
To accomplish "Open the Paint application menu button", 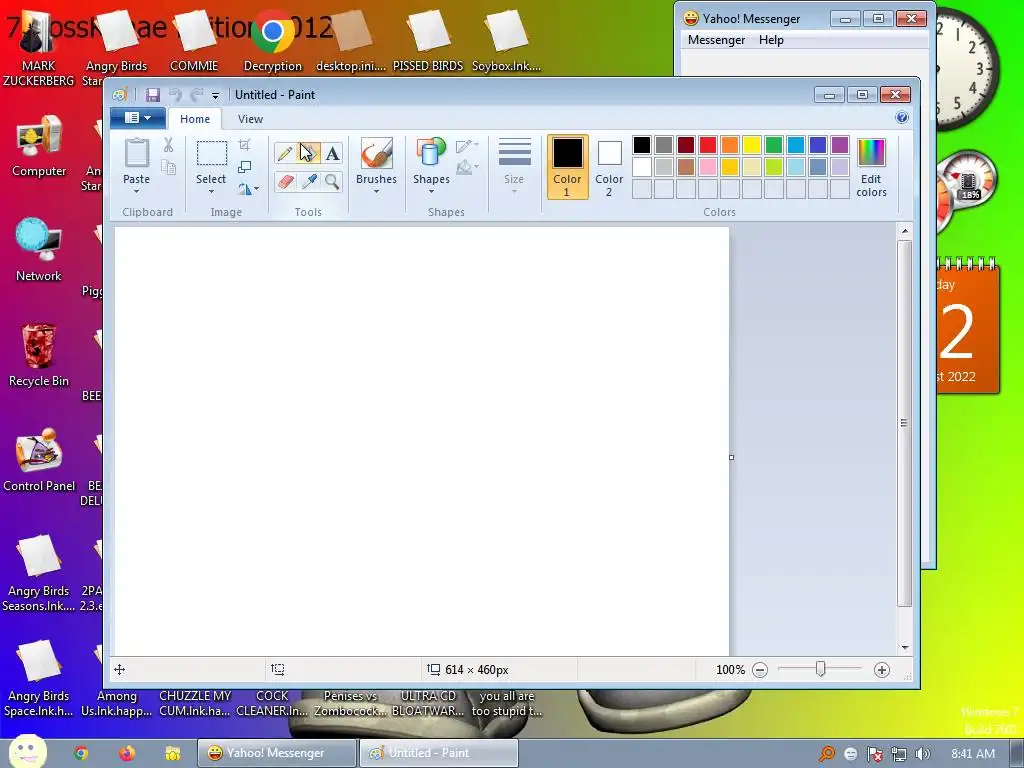I will click(x=137, y=118).
